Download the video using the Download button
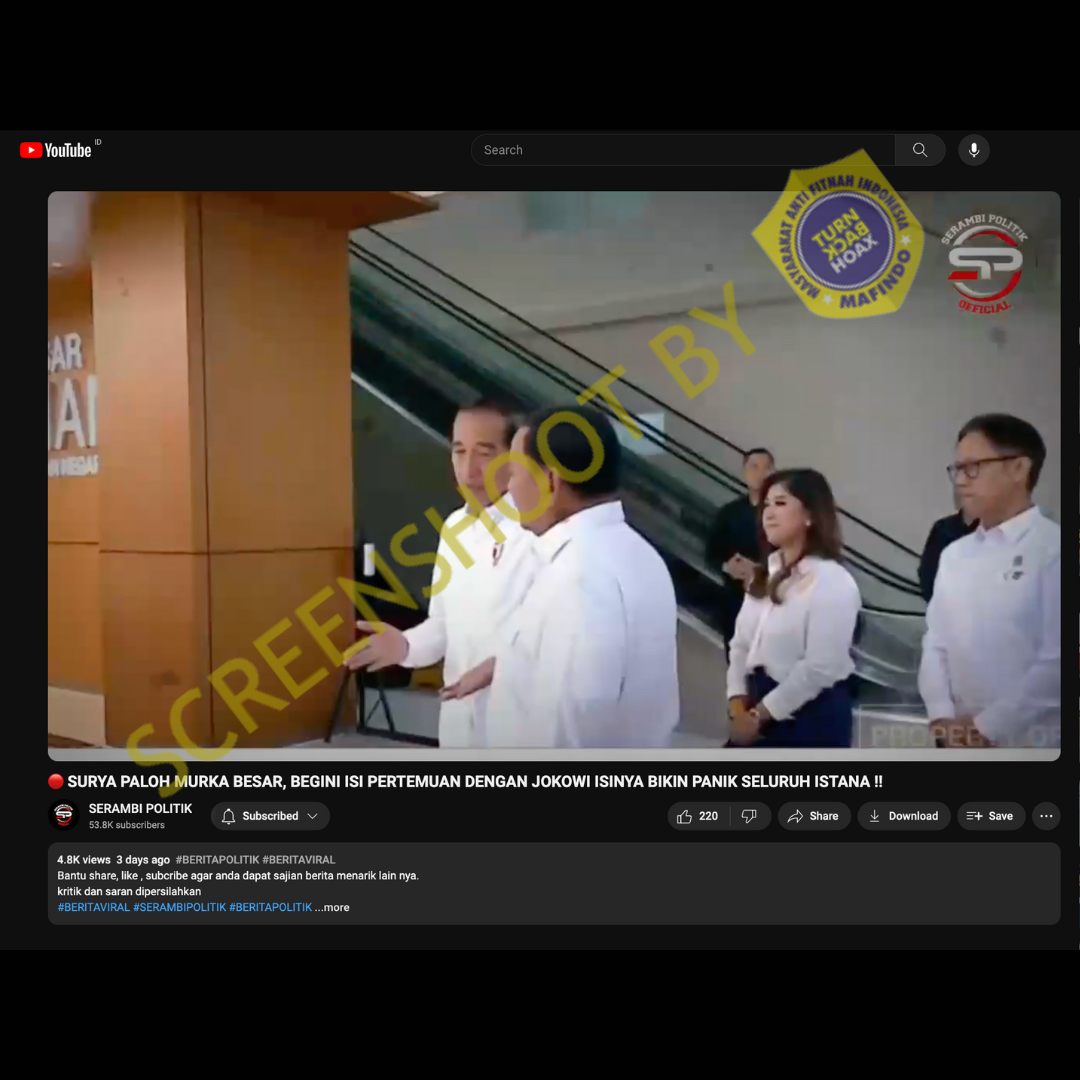Screen dimensions: 1080x1080 903,816
